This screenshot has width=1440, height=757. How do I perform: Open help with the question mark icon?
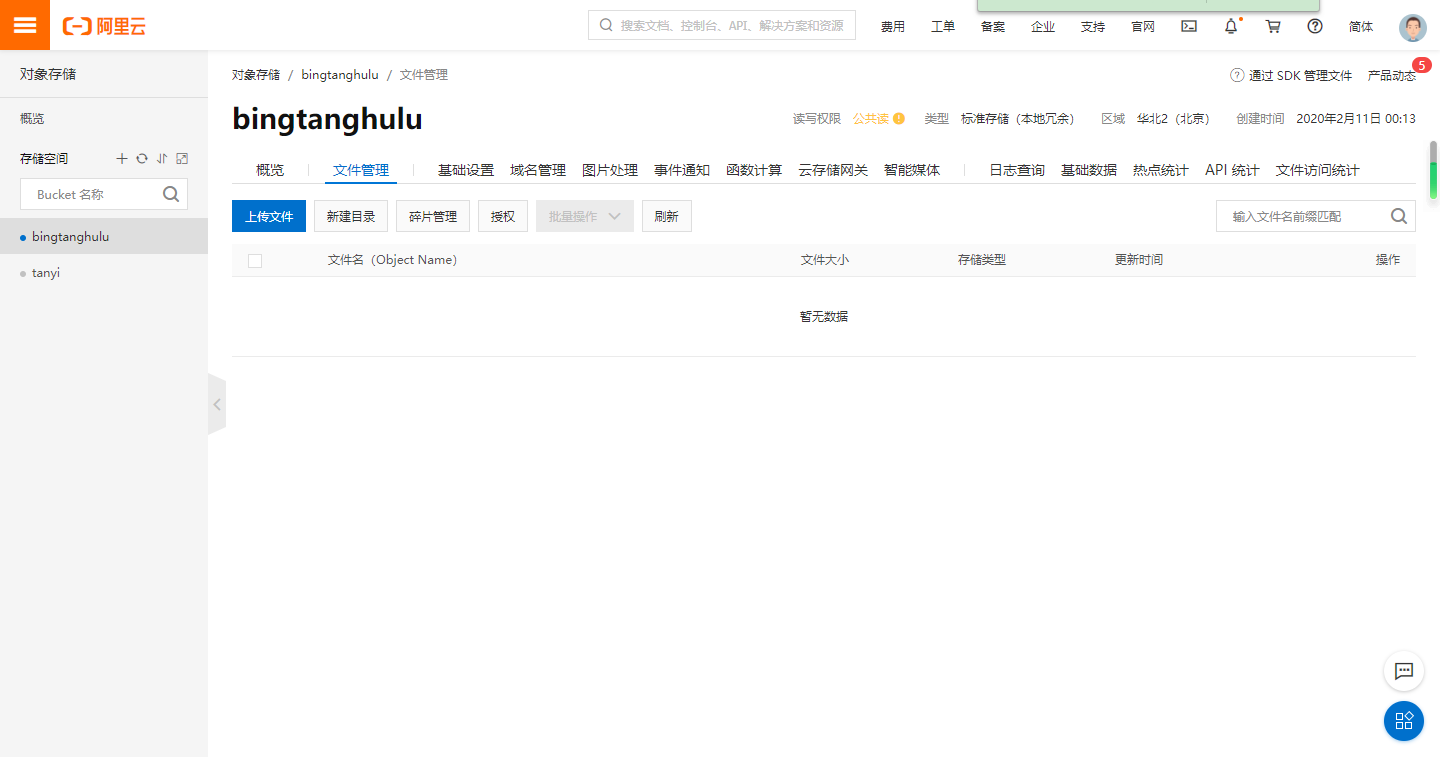click(1314, 26)
